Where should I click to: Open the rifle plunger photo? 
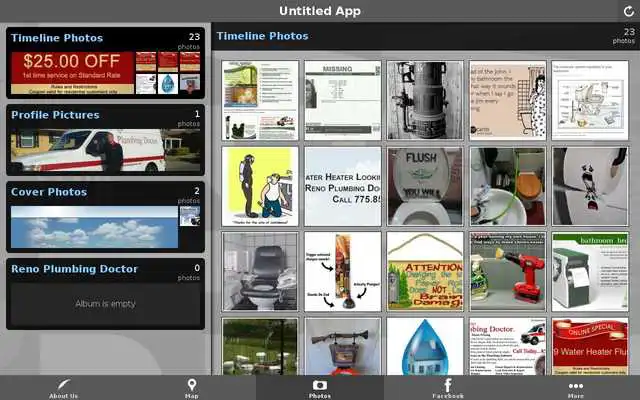pyautogui.click(x=342, y=347)
